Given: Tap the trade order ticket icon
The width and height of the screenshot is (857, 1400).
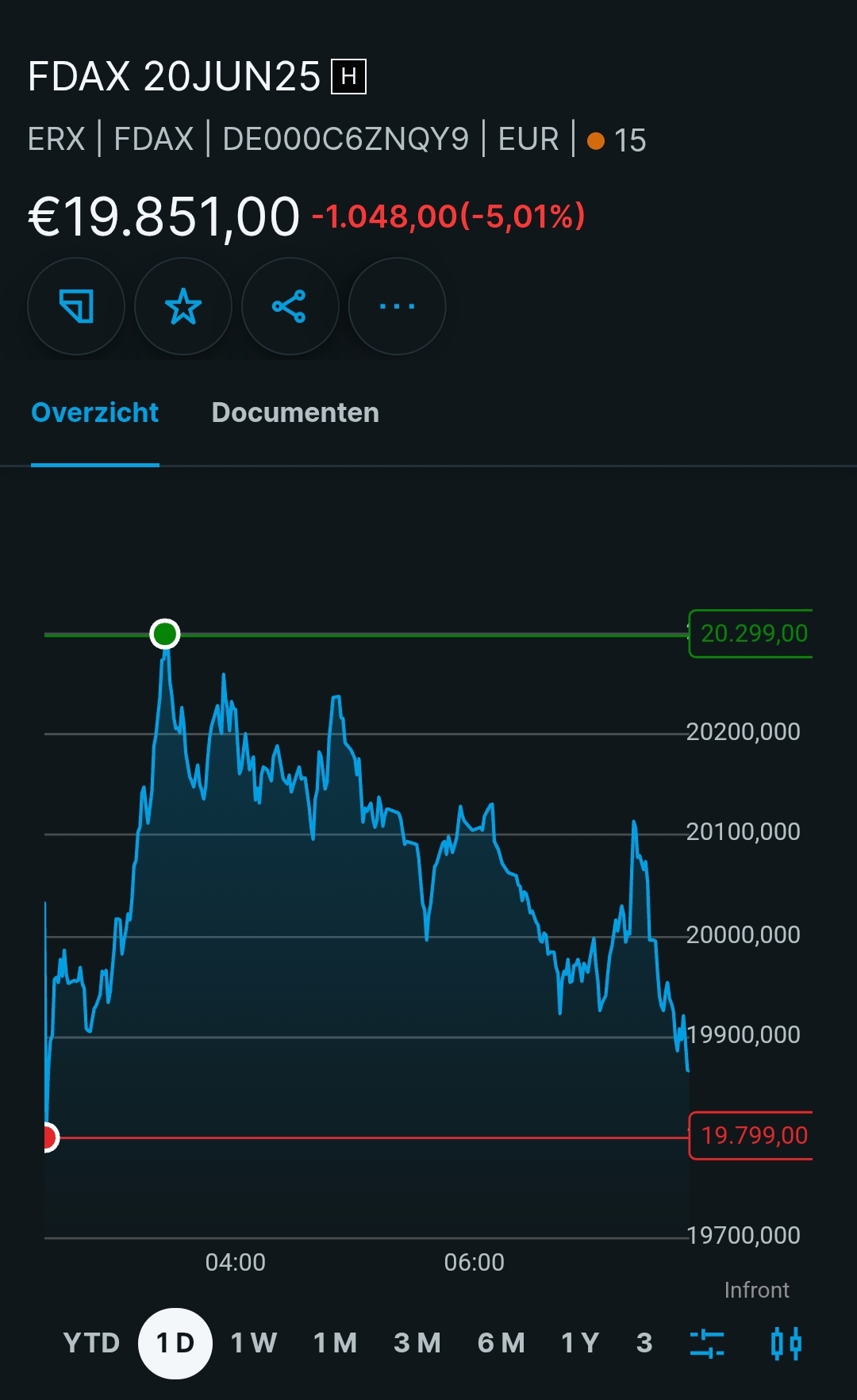Looking at the screenshot, I should (76, 306).
